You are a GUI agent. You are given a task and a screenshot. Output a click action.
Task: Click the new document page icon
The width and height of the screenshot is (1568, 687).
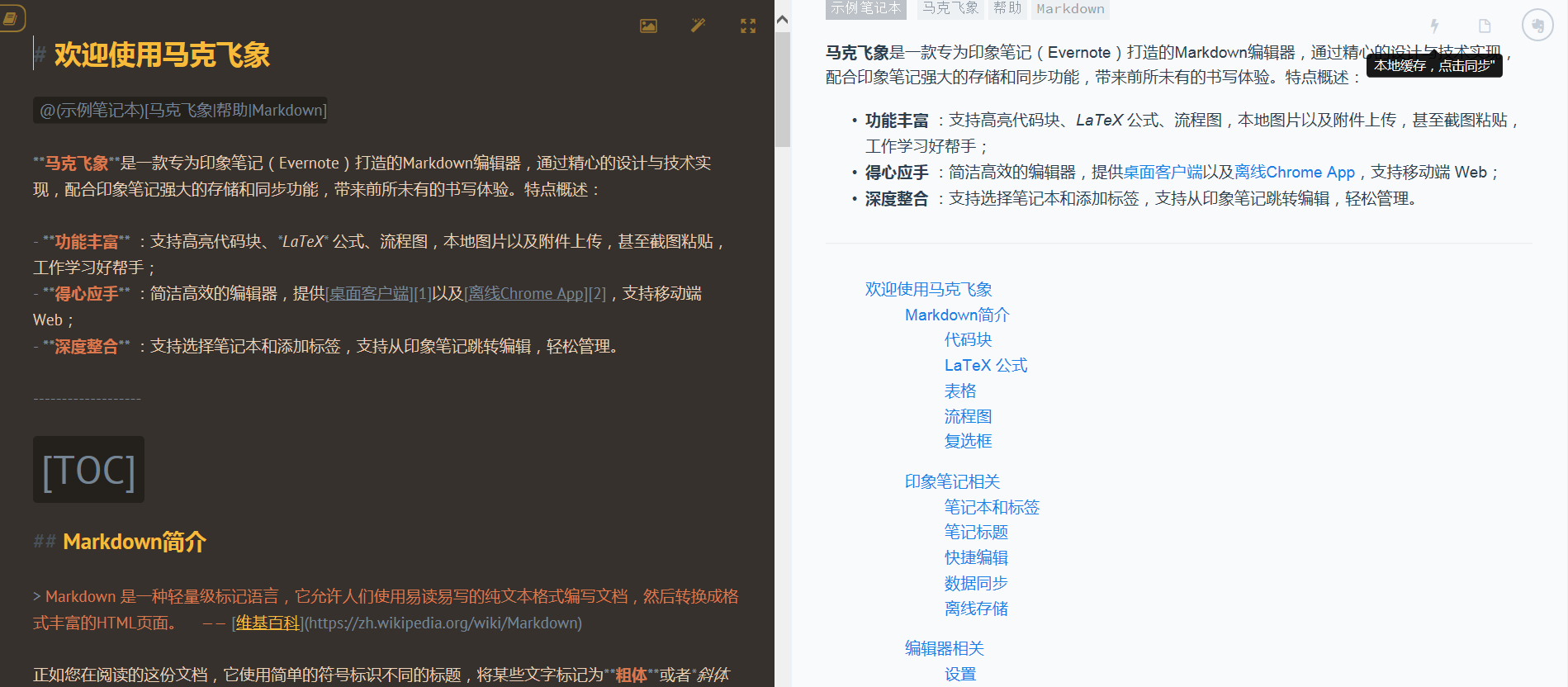pyautogui.click(x=1485, y=26)
